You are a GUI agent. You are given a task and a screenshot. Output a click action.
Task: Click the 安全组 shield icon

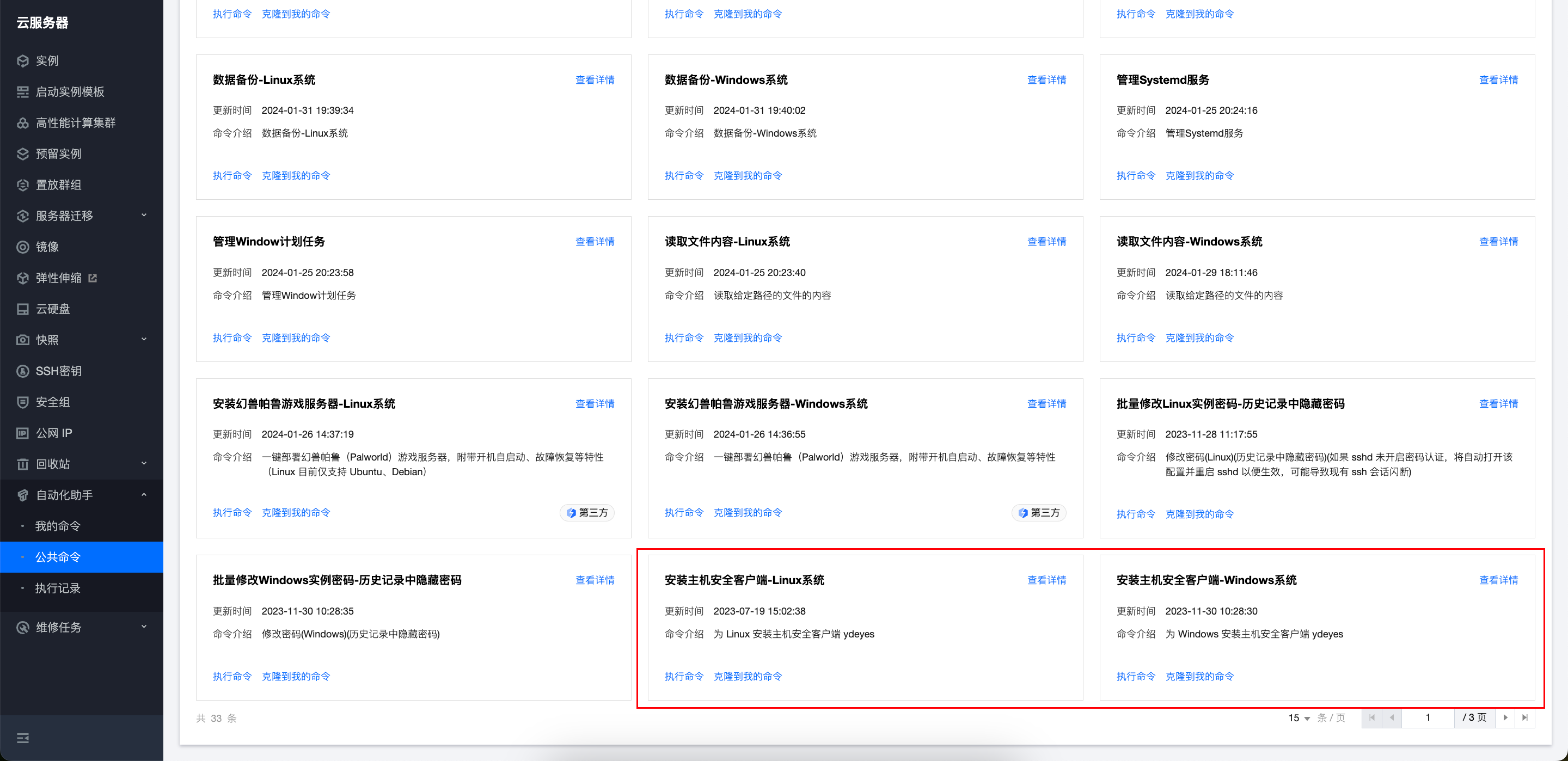click(22, 402)
